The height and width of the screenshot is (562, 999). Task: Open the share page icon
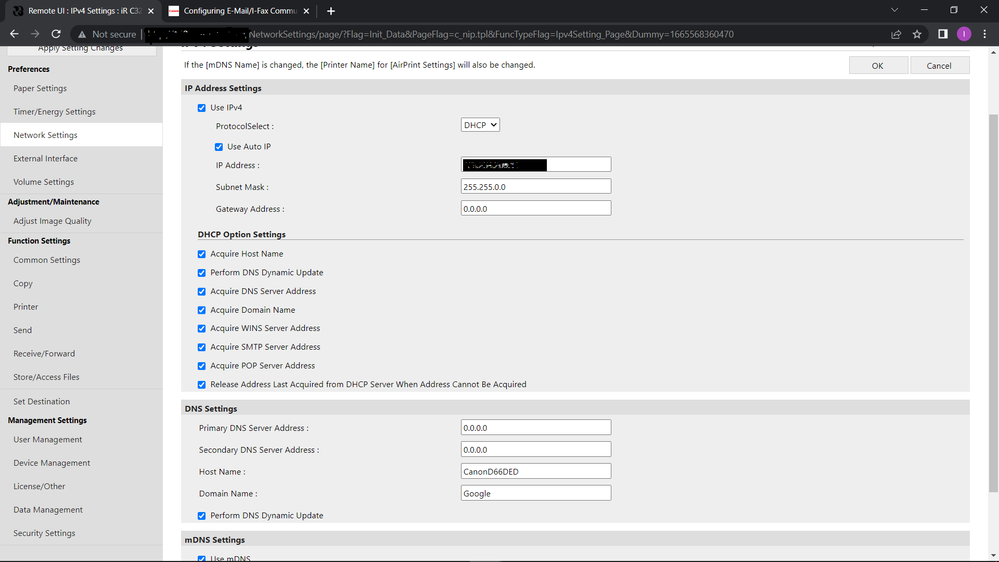tap(896, 34)
